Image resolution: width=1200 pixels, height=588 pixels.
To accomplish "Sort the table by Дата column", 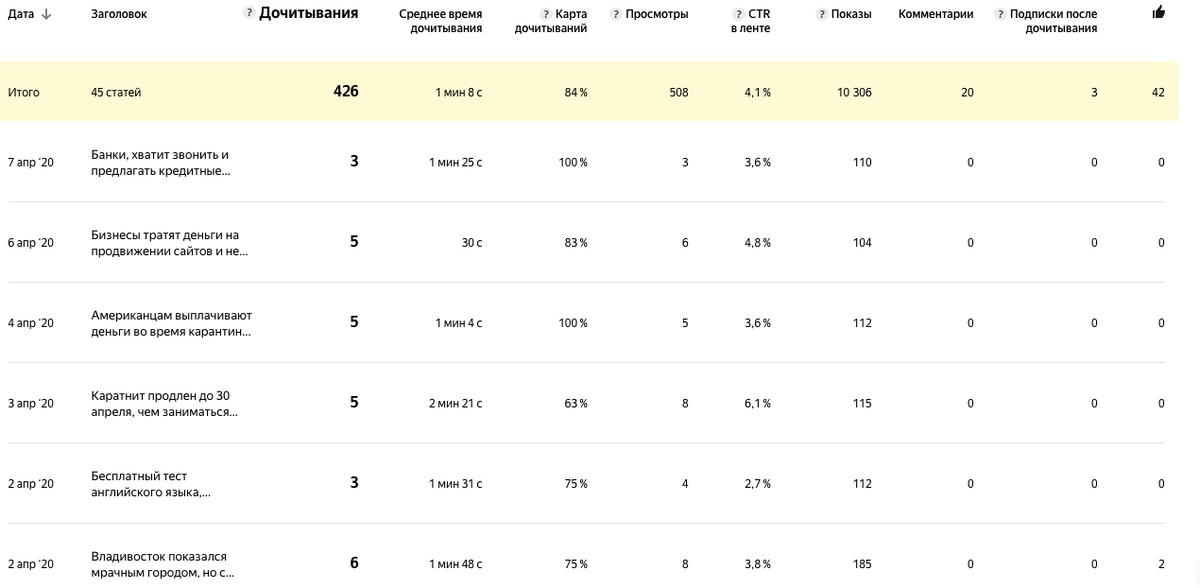I will [21, 15].
